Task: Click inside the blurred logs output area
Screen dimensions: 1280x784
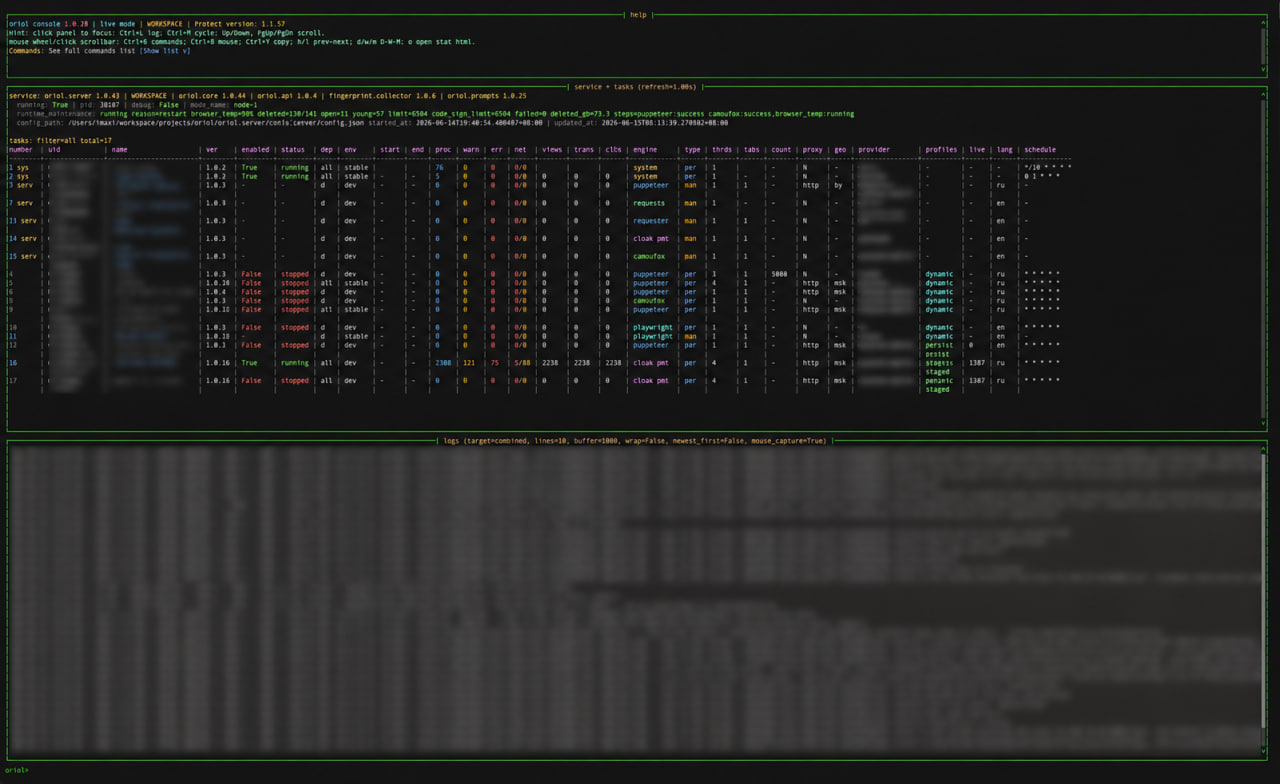Action: click(637, 600)
